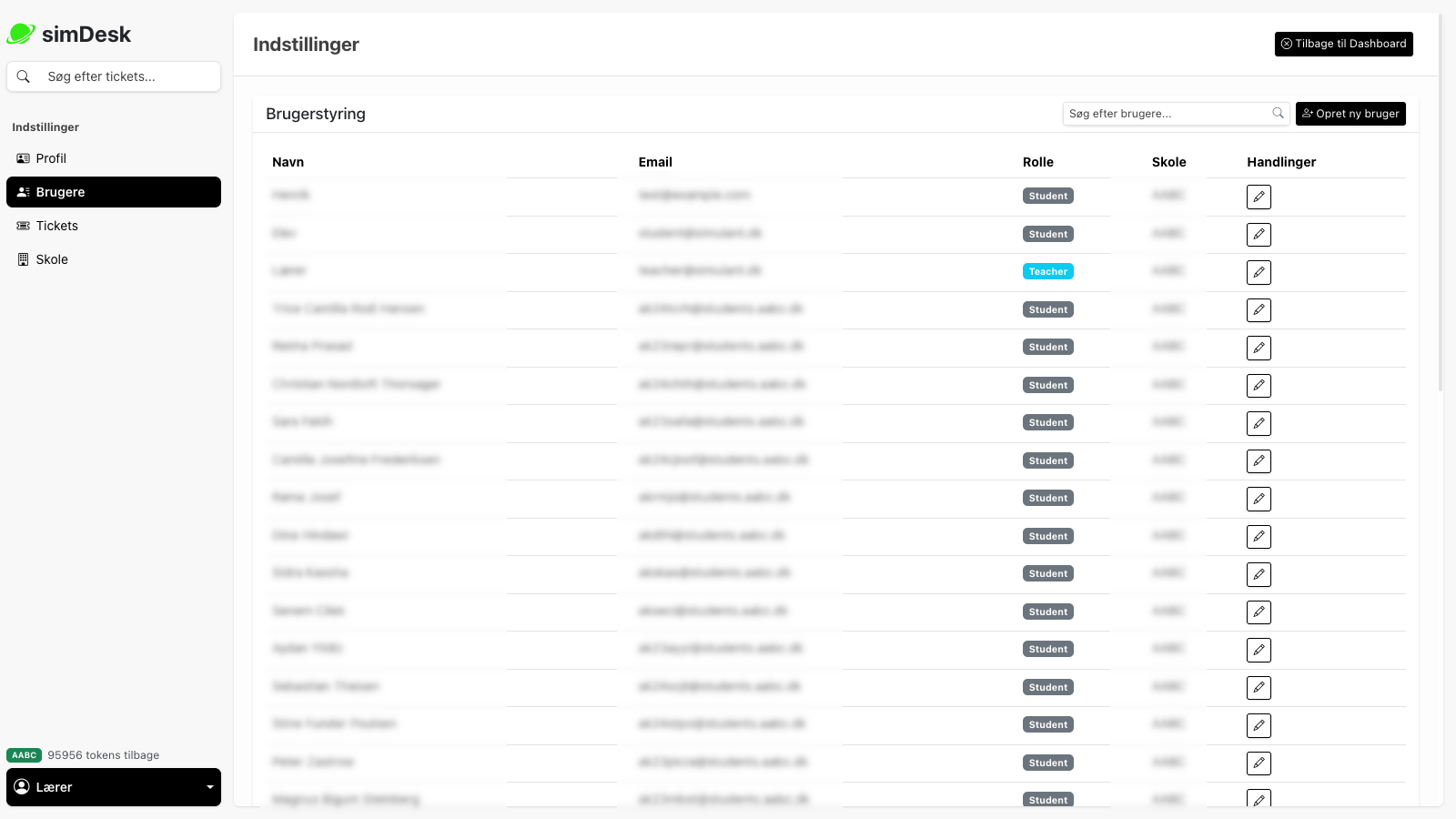Viewport: 1456px width, 819px height.
Task: Click the cyan Teacher role badge
Action: point(1047,271)
